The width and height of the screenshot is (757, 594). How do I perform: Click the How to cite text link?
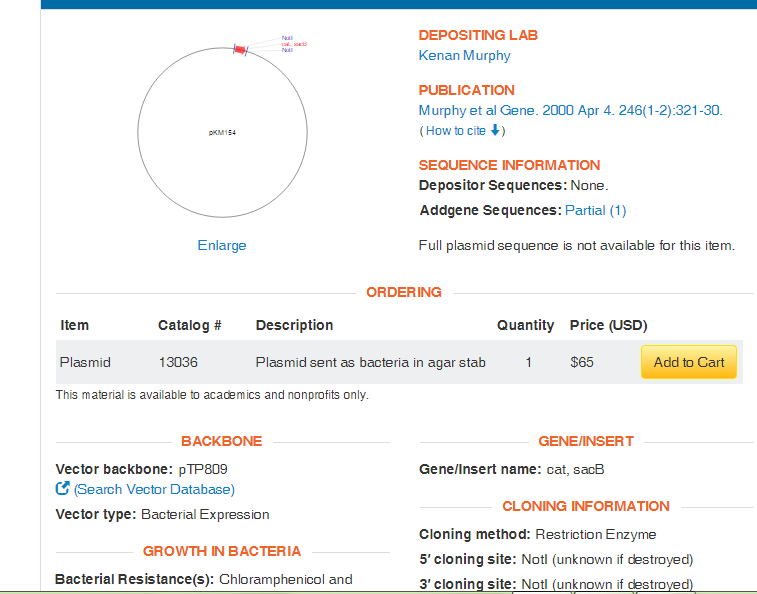456,131
